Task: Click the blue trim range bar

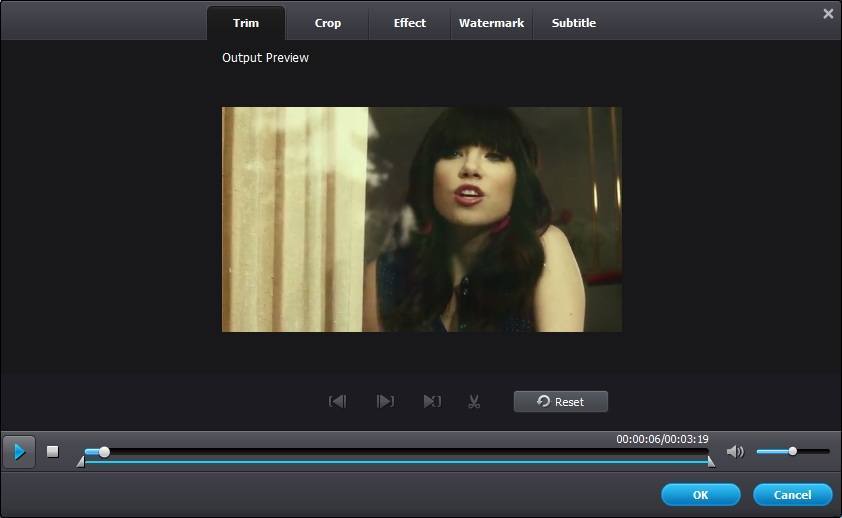Action: [x=396, y=462]
